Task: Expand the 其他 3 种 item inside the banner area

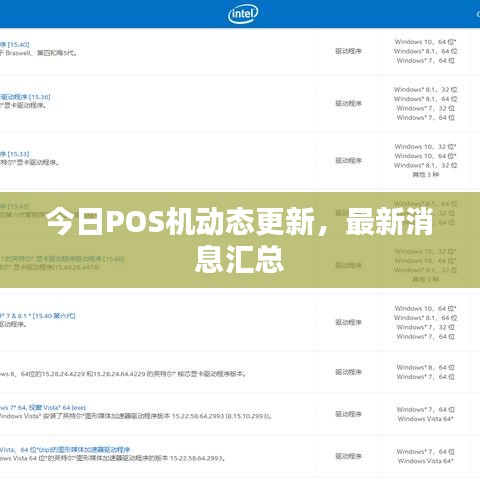Action: [x=426, y=279]
